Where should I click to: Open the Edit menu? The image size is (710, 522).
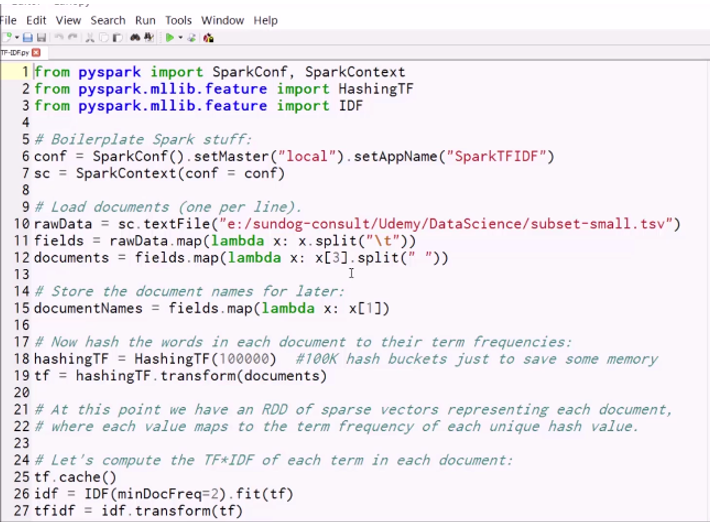click(36, 20)
